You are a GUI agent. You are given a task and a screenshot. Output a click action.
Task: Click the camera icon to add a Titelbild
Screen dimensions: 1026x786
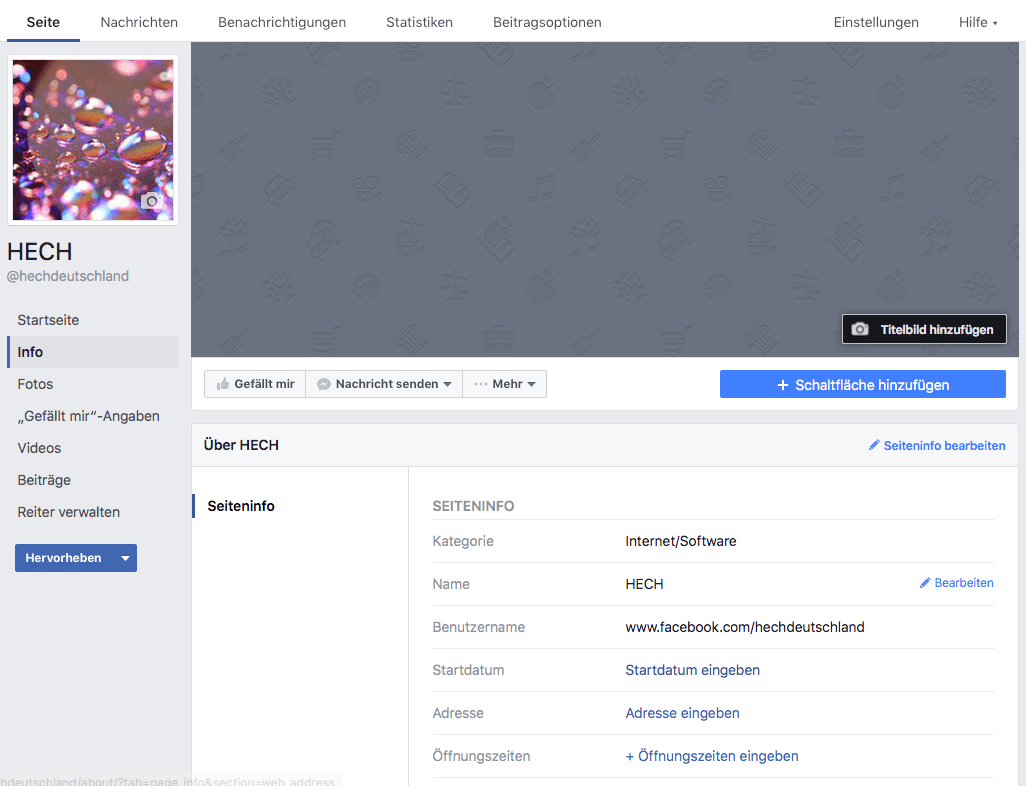(x=861, y=329)
